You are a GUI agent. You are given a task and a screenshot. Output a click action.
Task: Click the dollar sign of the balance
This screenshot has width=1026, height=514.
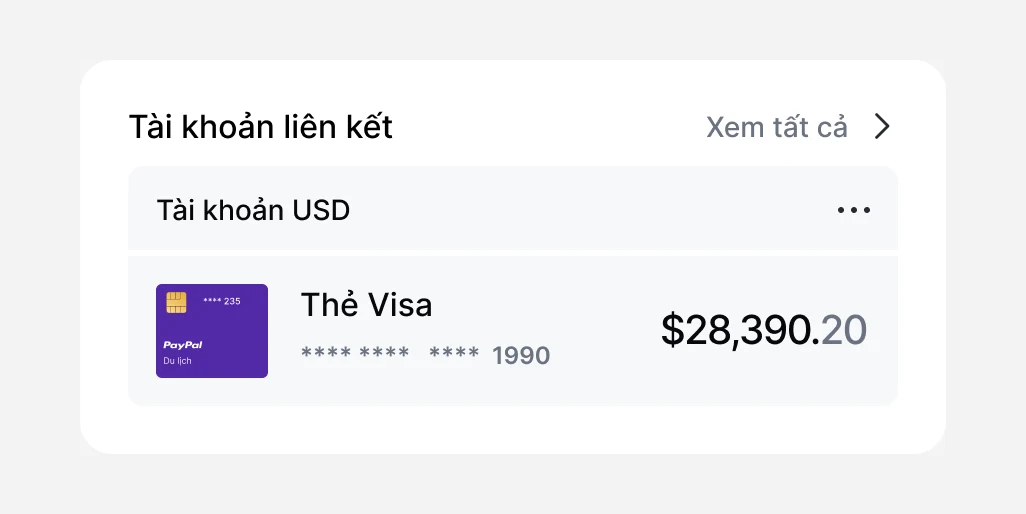672,330
